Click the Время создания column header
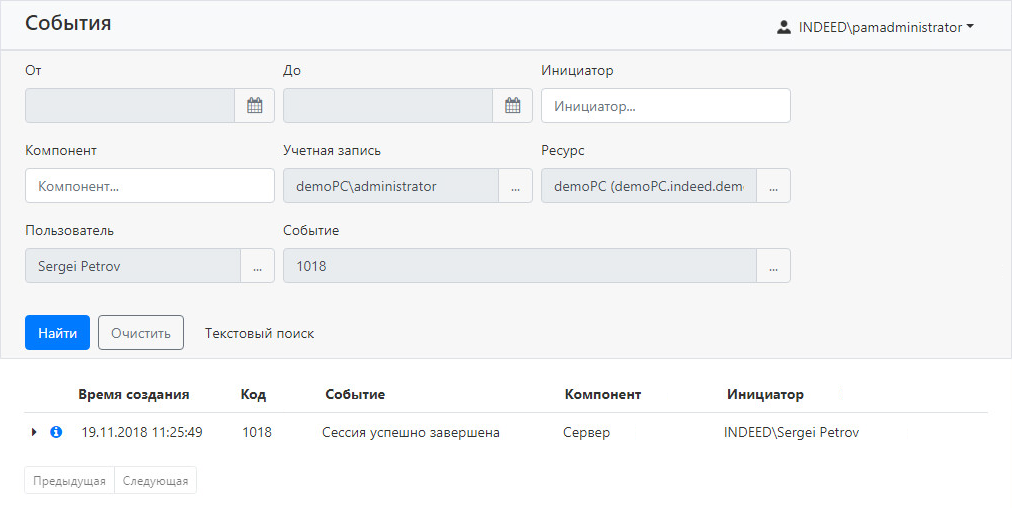The width and height of the screenshot is (1012, 508). click(x=134, y=395)
